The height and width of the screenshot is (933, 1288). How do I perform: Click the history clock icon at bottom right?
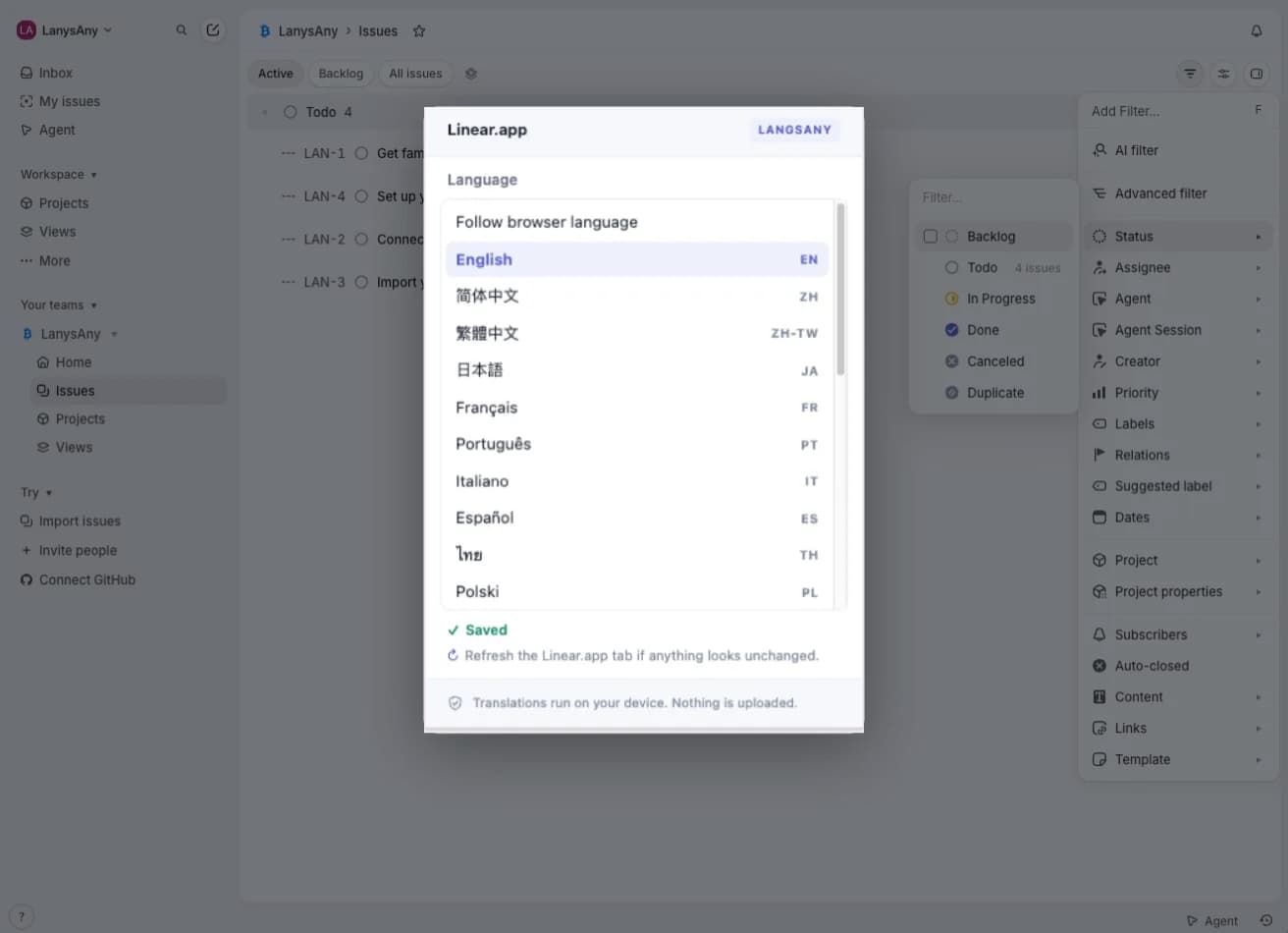tap(1266, 920)
